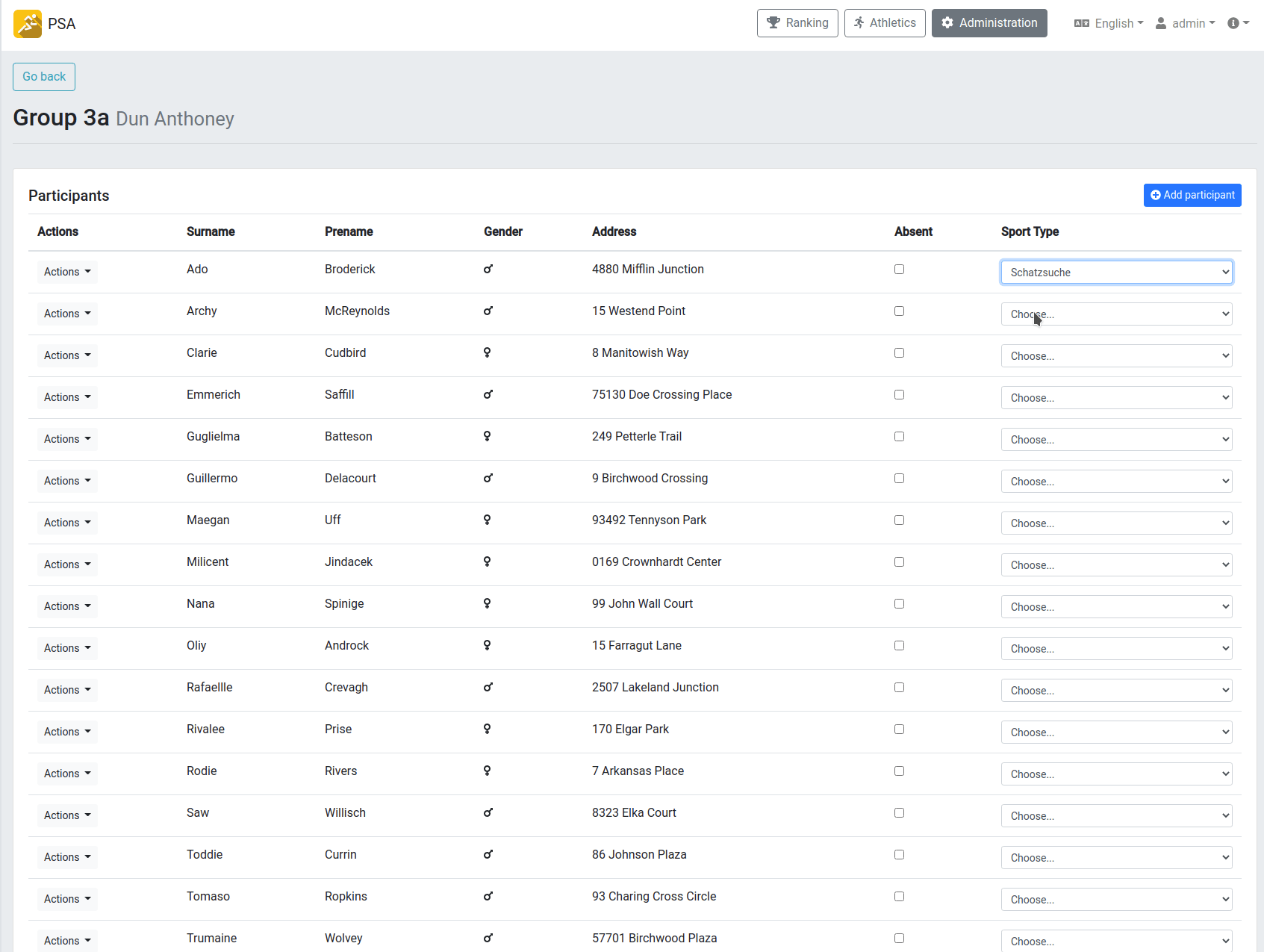Screen dimensions: 1264x952
Task: Click the Absent column header
Action: 913,231
